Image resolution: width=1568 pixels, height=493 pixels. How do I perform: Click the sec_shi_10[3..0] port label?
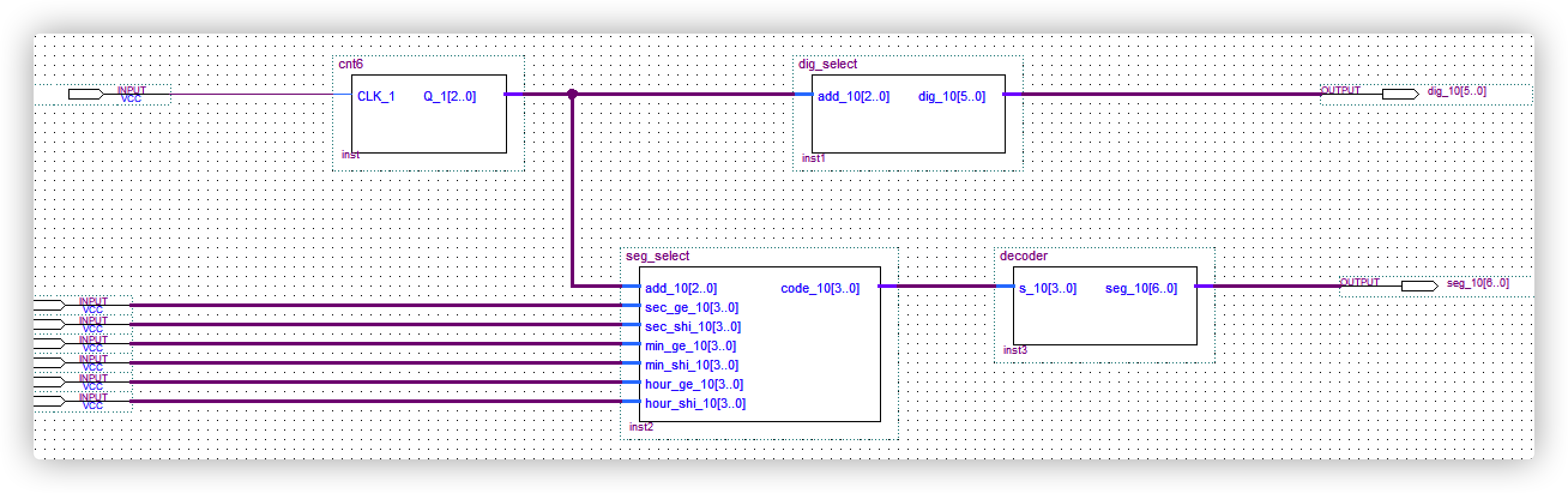coord(693,327)
